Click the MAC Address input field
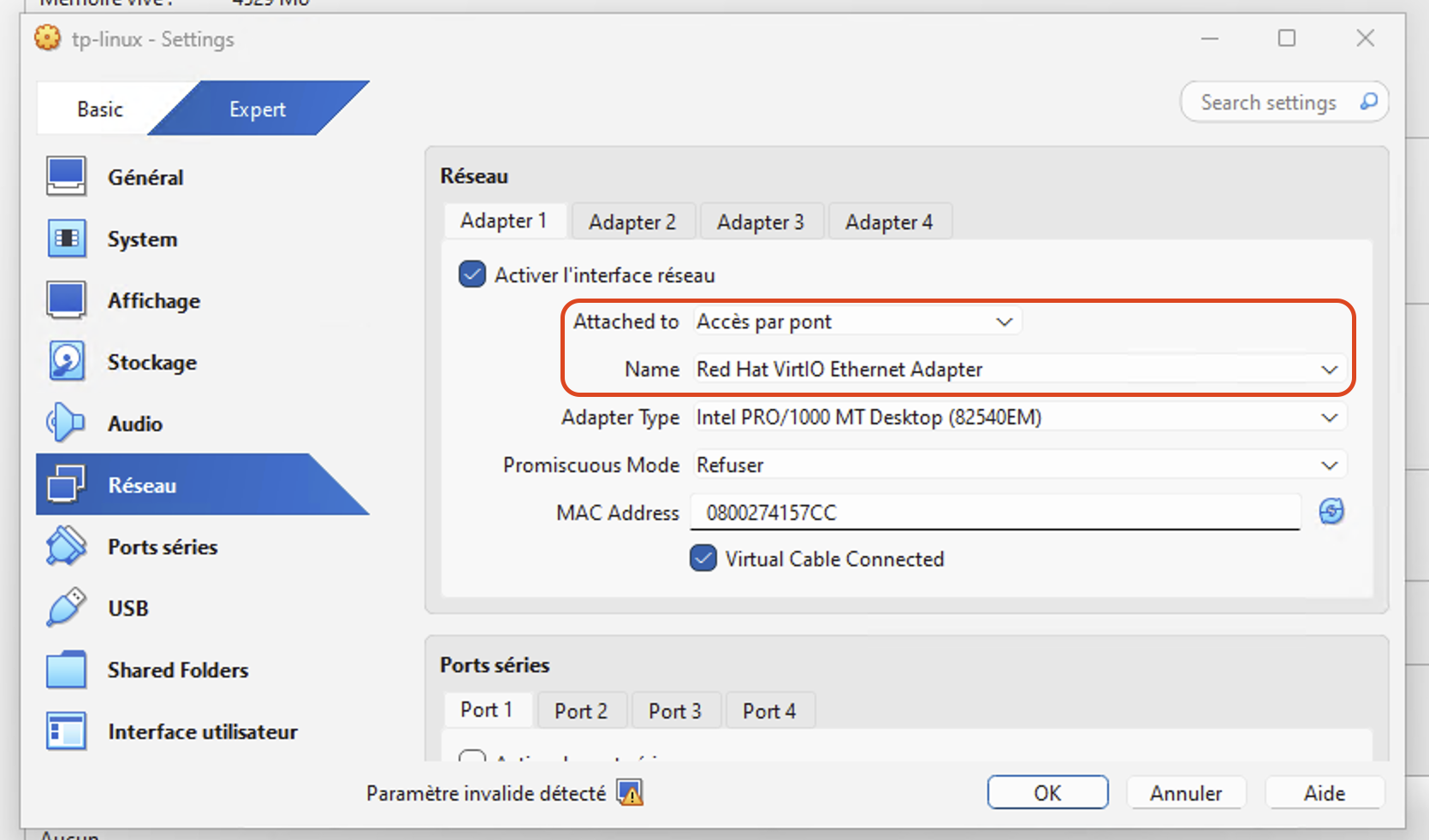The width and height of the screenshot is (1429, 840). pos(997,512)
